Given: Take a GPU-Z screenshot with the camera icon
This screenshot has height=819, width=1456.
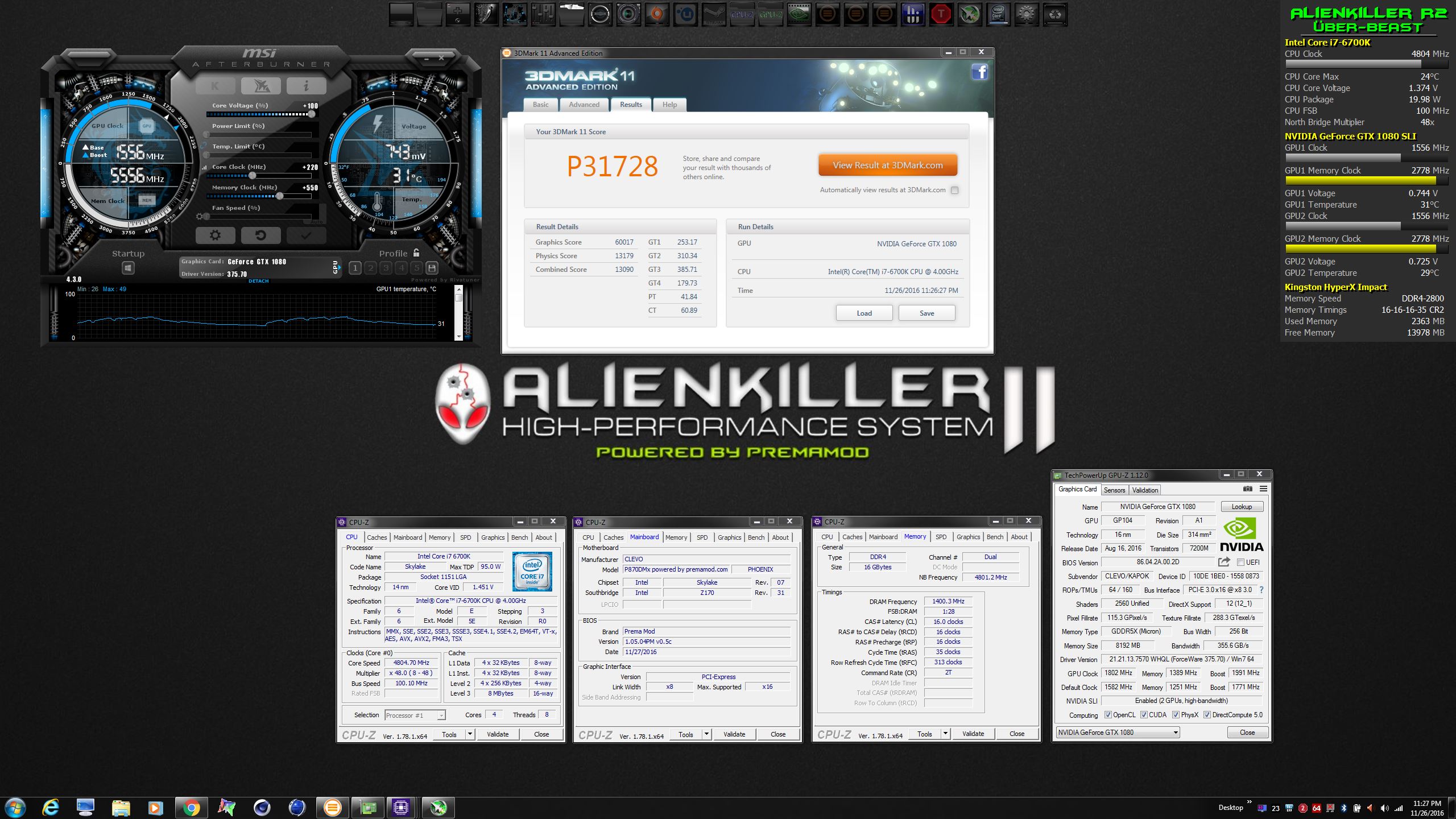Looking at the screenshot, I should pyautogui.click(x=1247, y=489).
